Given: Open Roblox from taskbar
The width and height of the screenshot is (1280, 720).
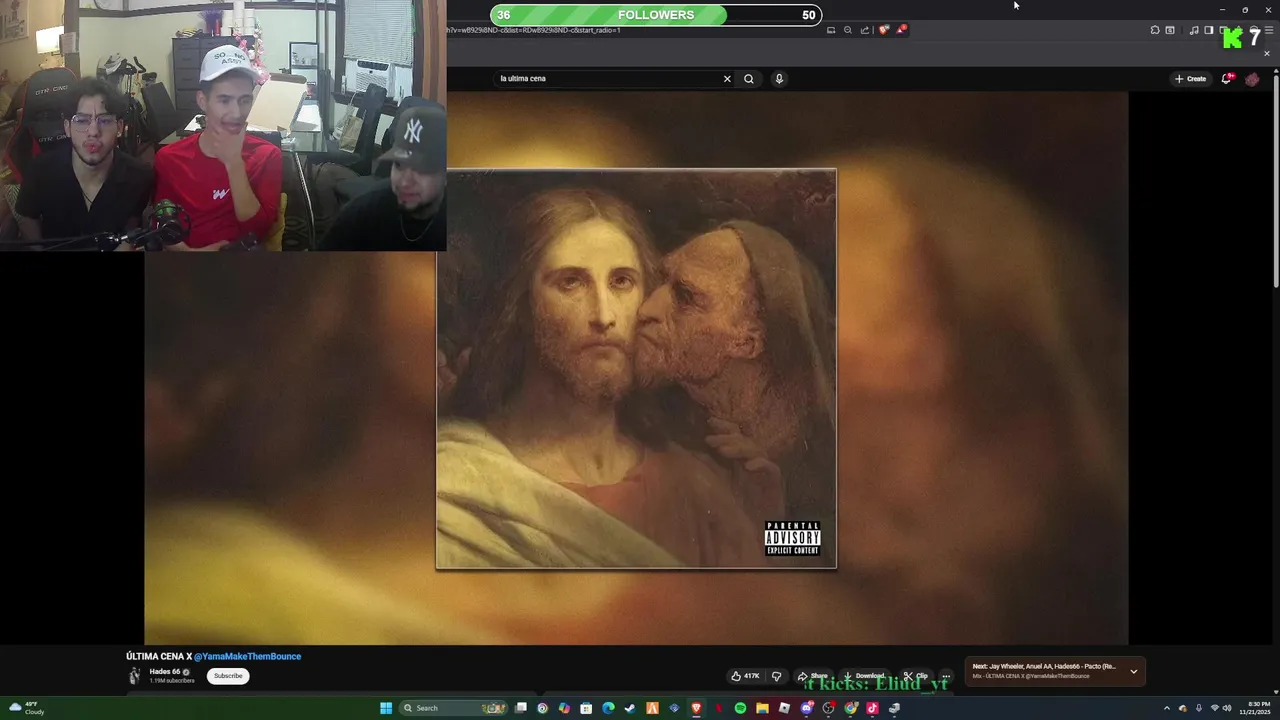Looking at the screenshot, I should tap(784, 708).
